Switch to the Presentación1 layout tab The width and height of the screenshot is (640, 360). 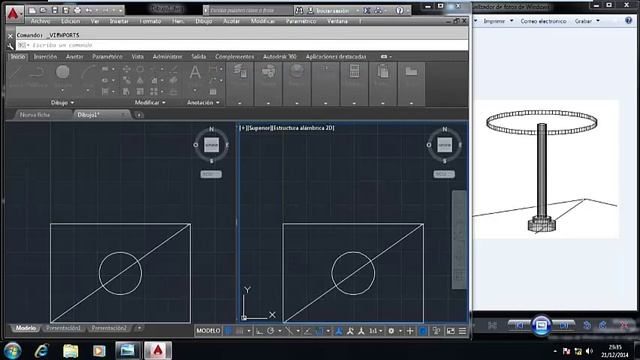coord(63,328)
